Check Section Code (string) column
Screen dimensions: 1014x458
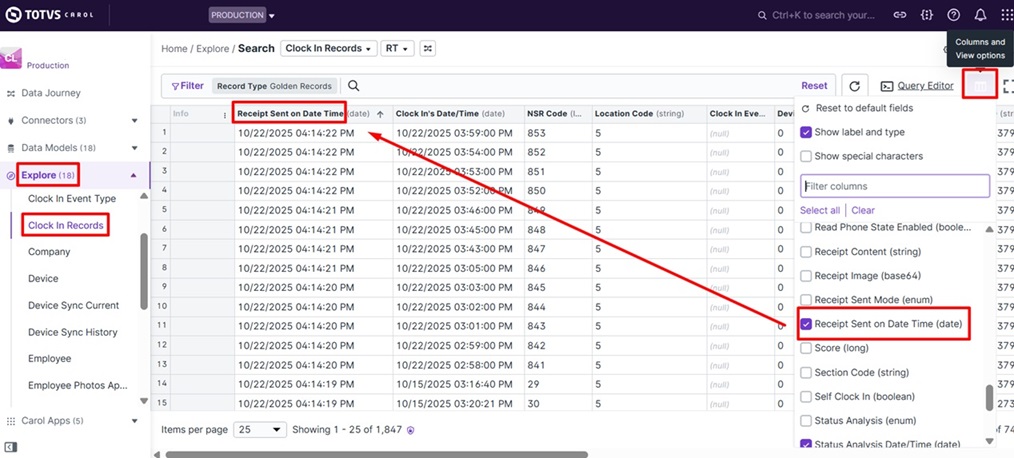coord(806,373)
